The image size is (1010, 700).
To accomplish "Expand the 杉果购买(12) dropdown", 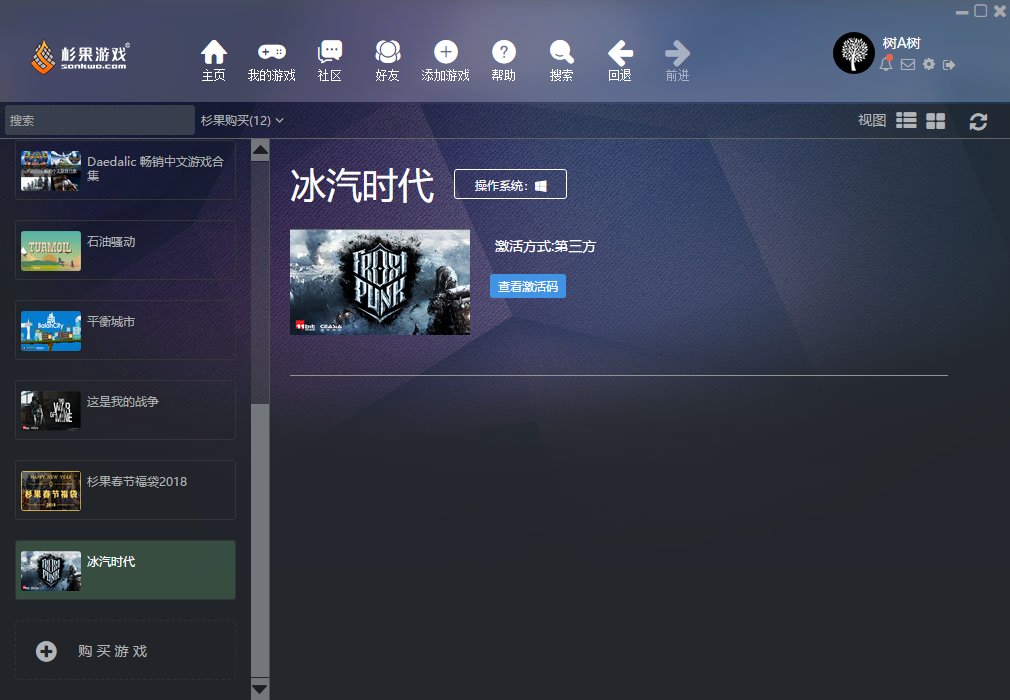I will pyautogui.click(x=242, y=120).
